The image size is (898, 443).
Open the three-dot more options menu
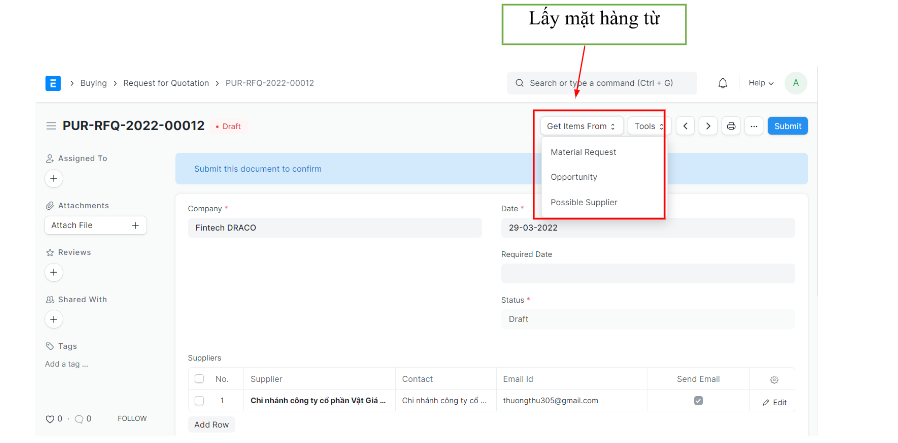753,126
